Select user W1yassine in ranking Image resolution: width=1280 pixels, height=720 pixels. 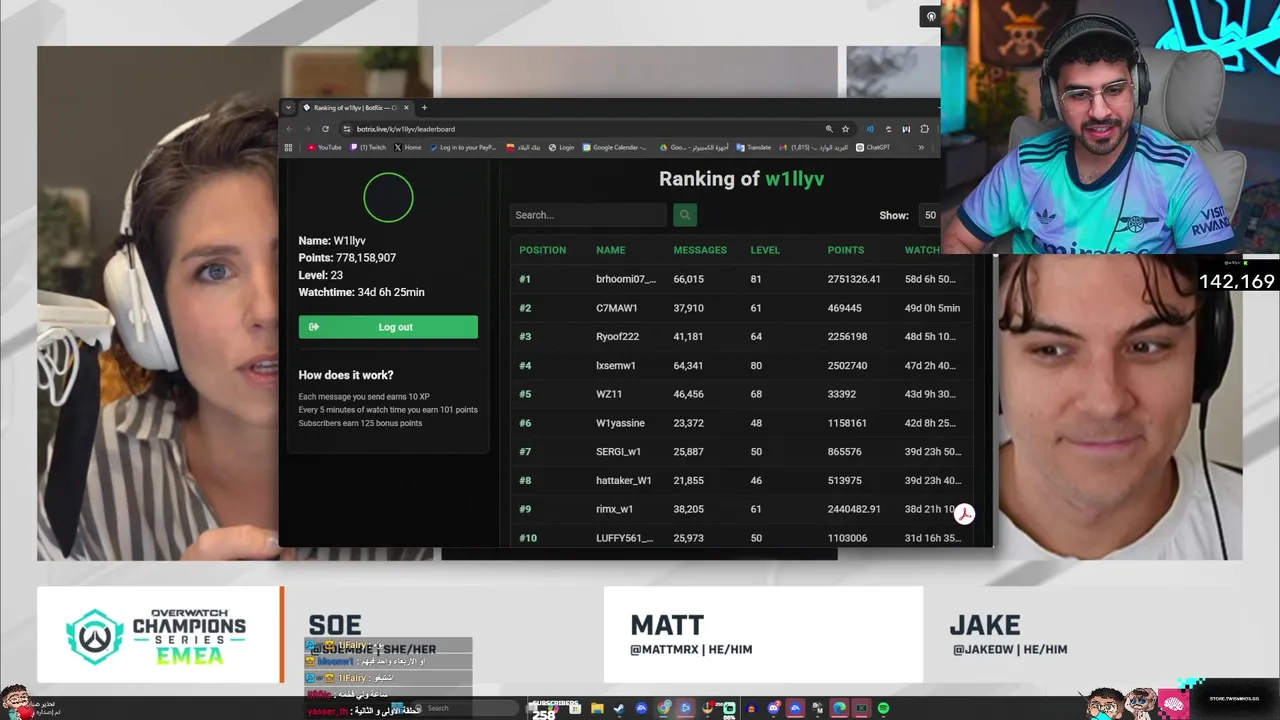click(620, 423)
